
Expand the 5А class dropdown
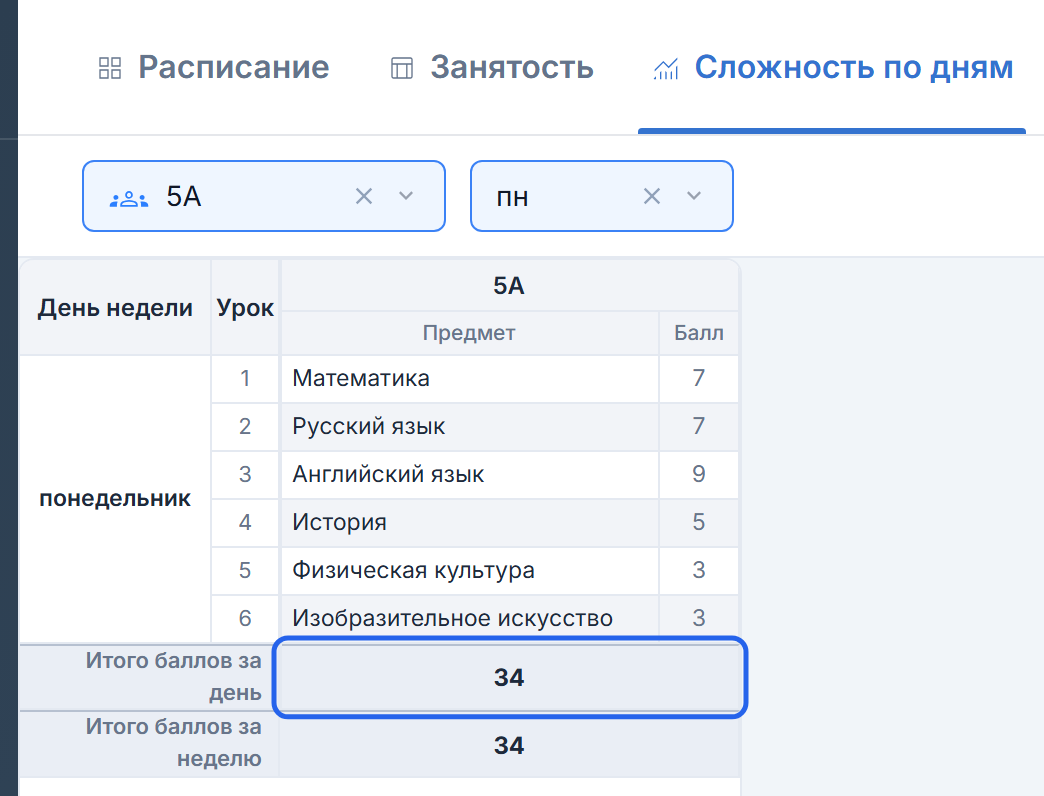(406, 196)
